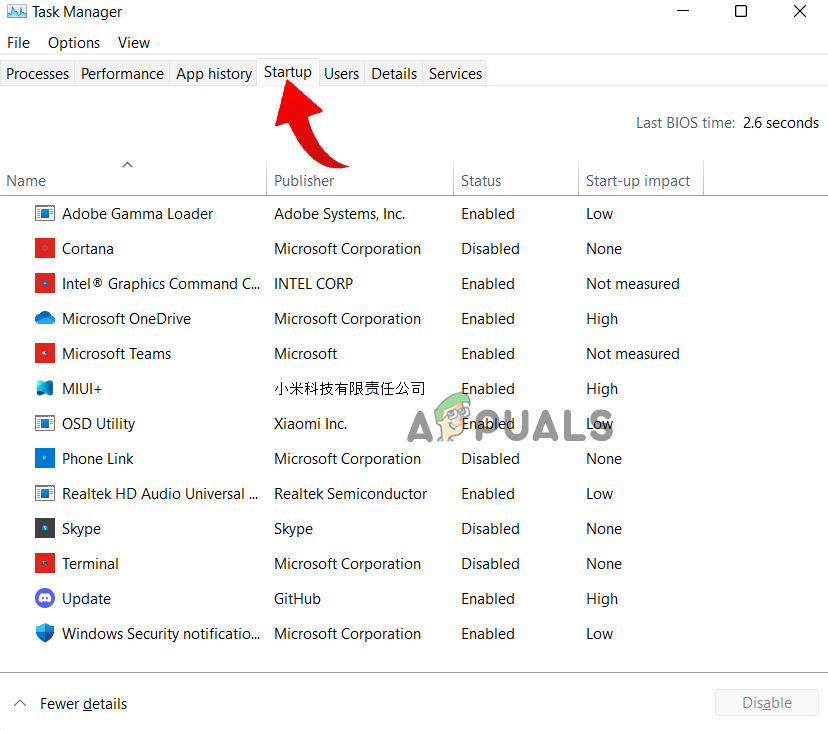Open the File menu
Screen dimensions: 828x730
(18, 43)
